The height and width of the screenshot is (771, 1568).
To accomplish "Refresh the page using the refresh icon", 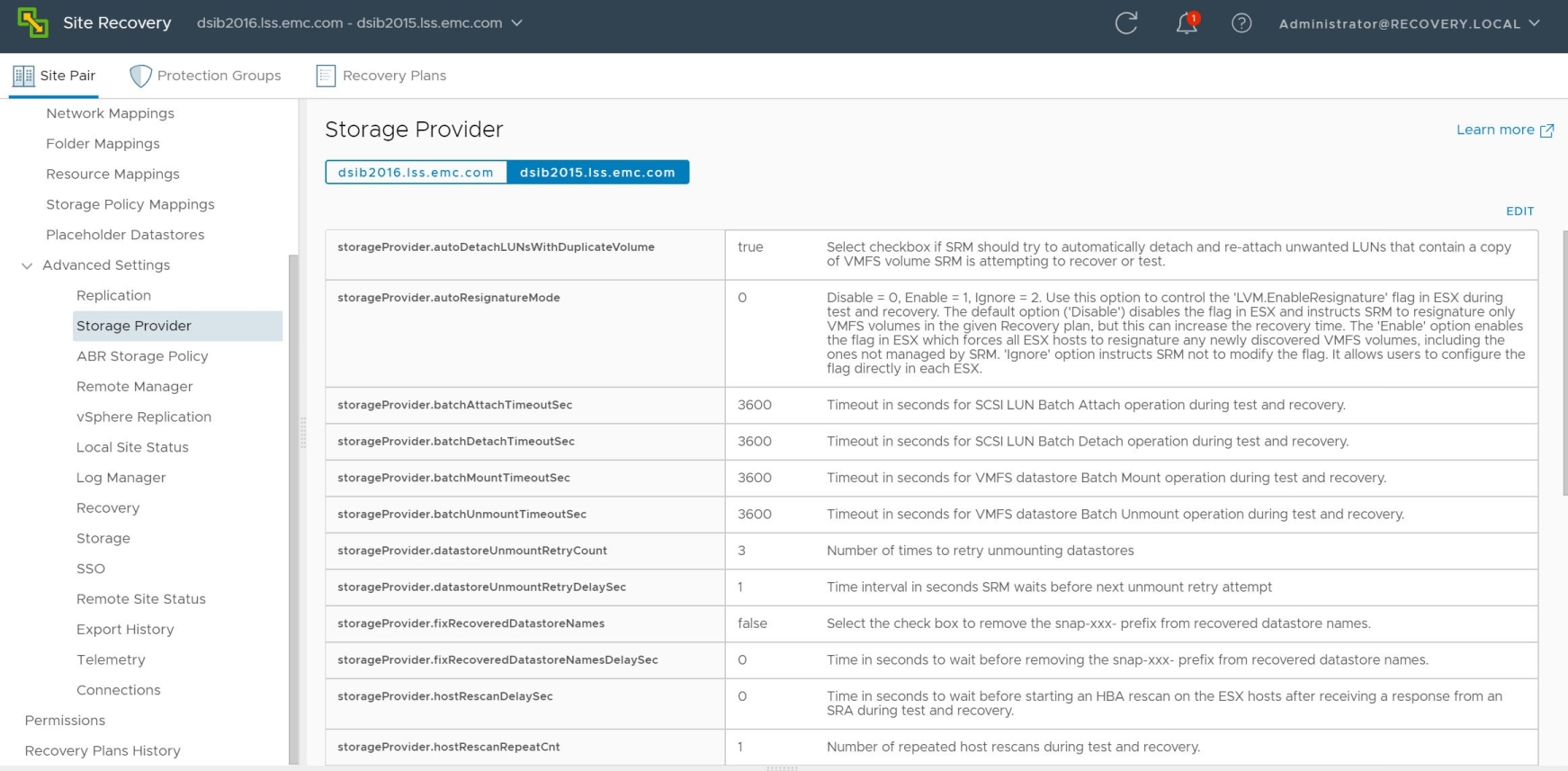I will click(x=1126, y=23).
